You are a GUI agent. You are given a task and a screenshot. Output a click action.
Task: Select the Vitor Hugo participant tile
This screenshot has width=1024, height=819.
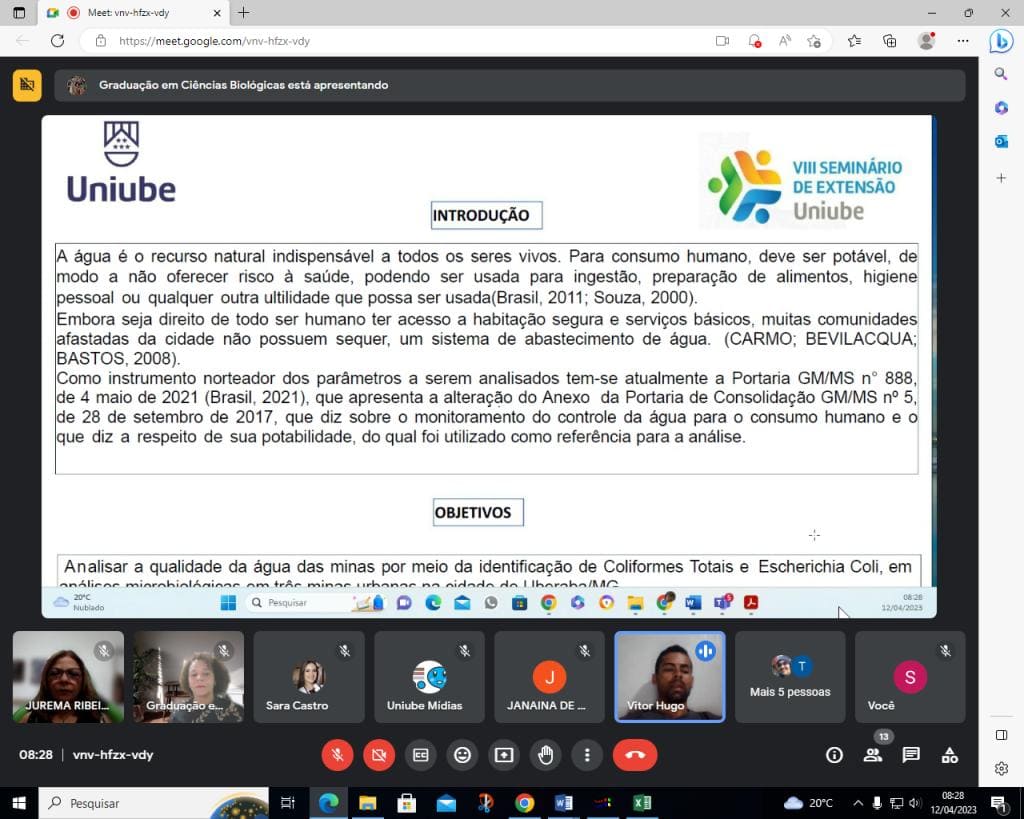669,677
